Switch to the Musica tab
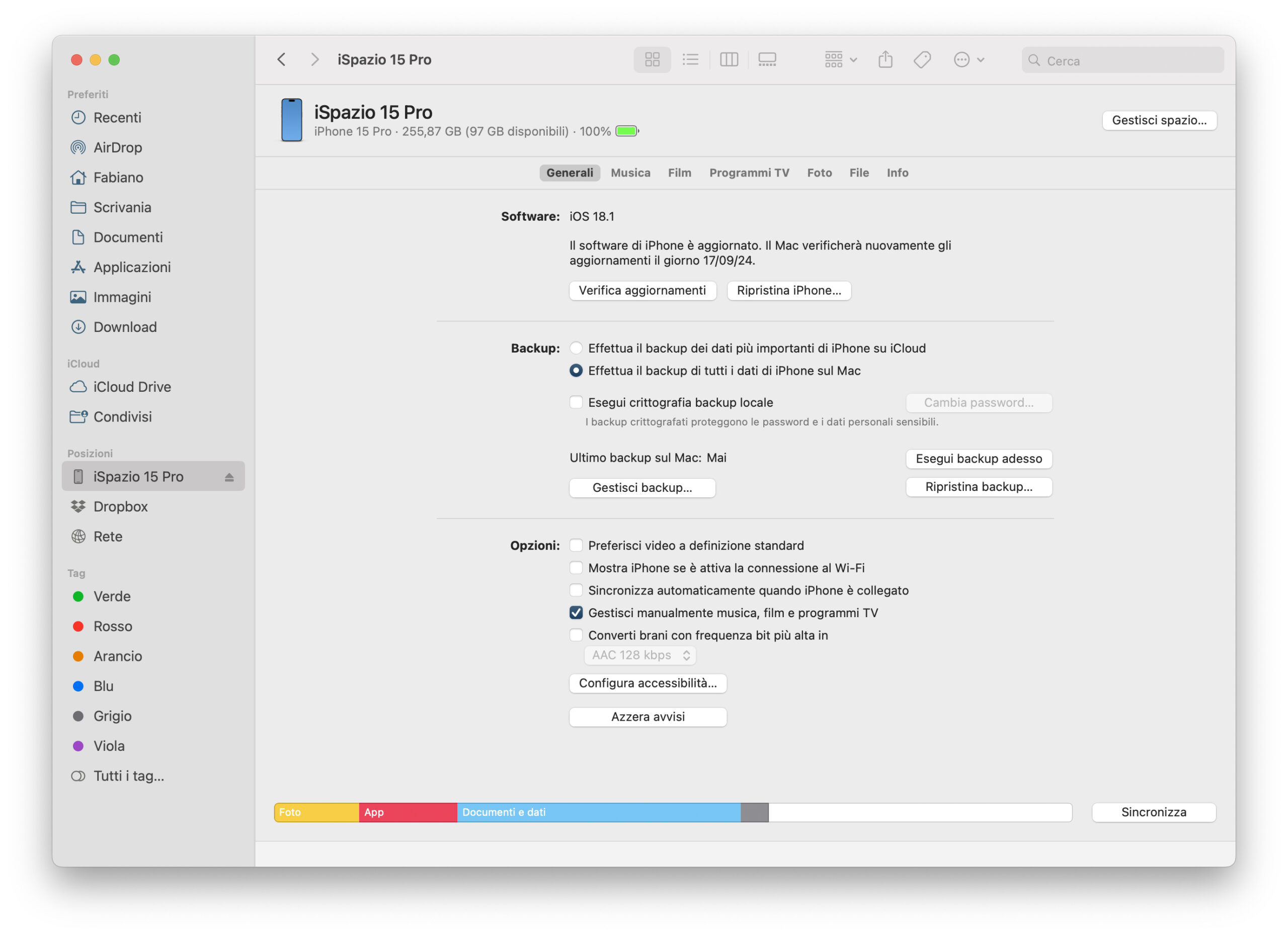Screen dimensions: 1288x936 (630, 173)
